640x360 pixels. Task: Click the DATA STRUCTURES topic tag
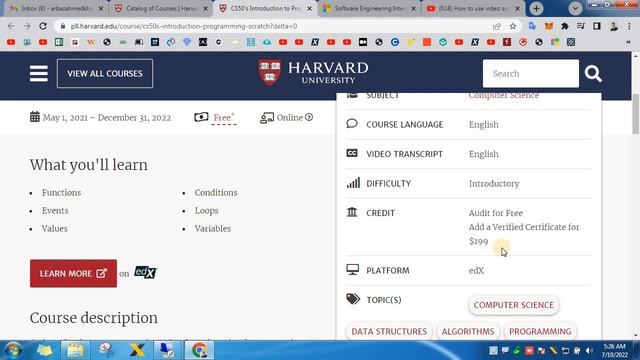coord(389,331)
